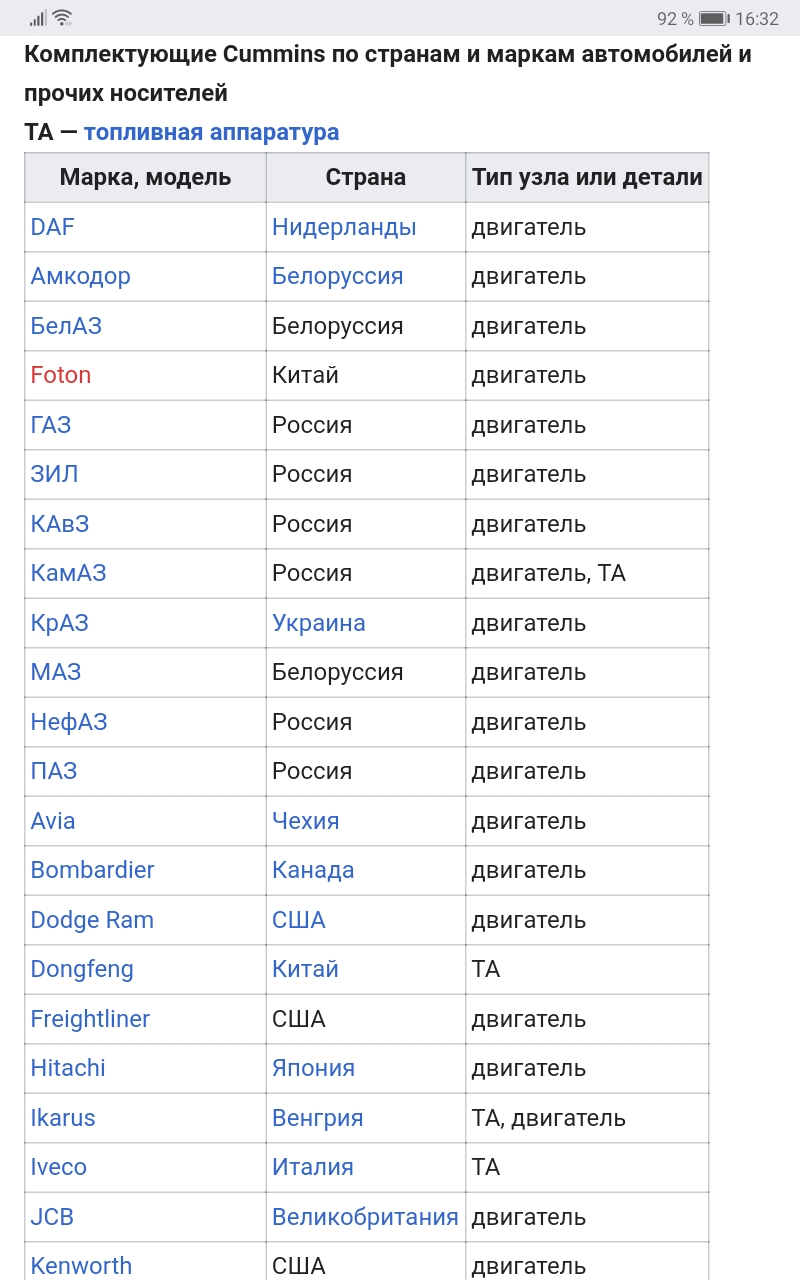Click the Страна column header
Image resolution: width=800 pixels, height=1280 pixels.
click(366, 178)
